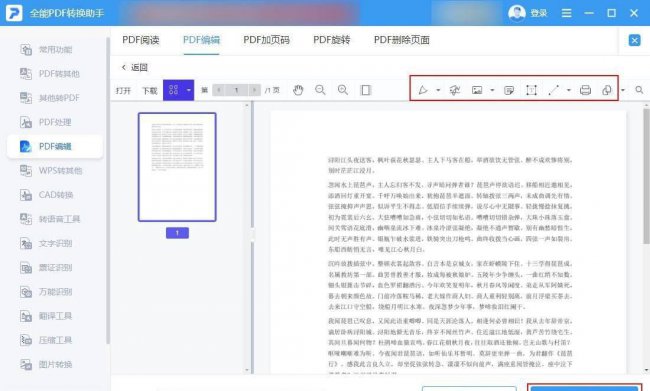Open 翻译工具 in the sidebar

55,316
